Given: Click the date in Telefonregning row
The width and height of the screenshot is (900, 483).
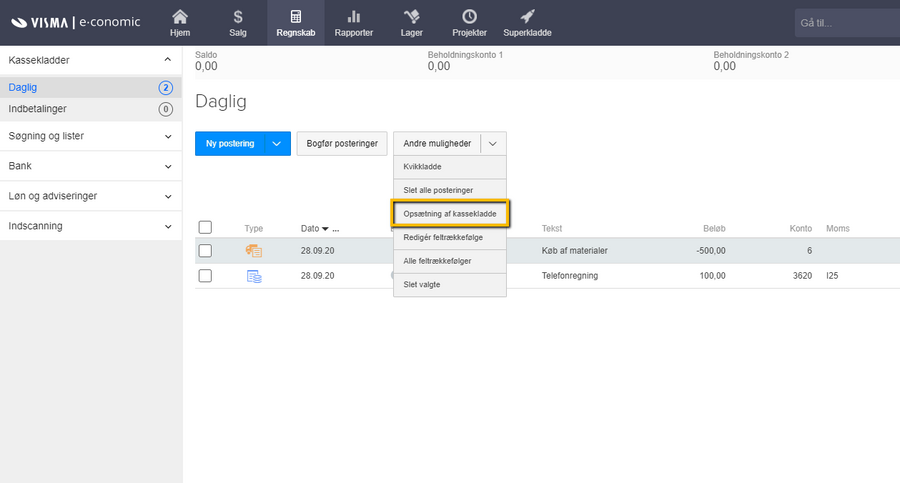Looking at the screenshot, I should coord(317,276).
